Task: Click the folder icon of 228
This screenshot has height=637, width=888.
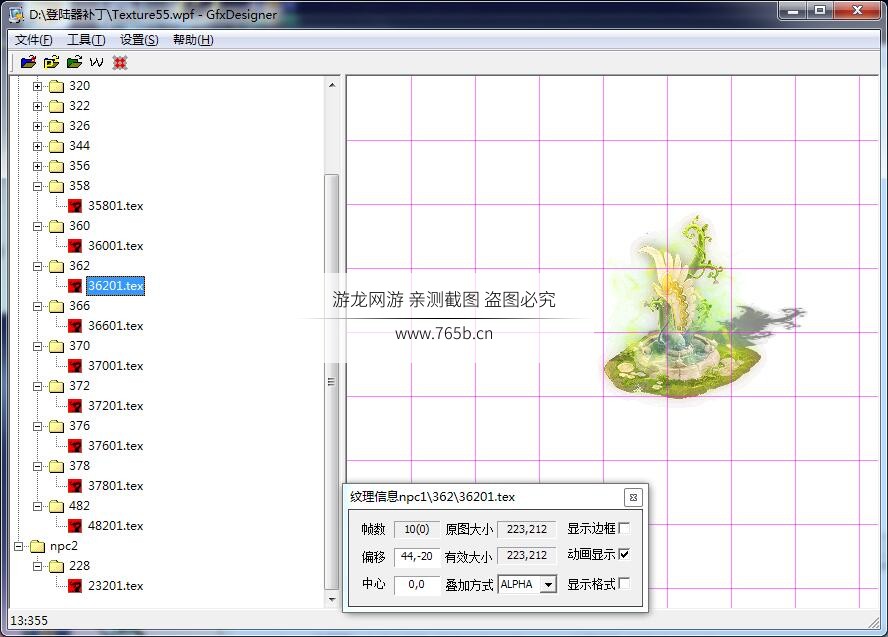Action: click(x=56, y=566)
